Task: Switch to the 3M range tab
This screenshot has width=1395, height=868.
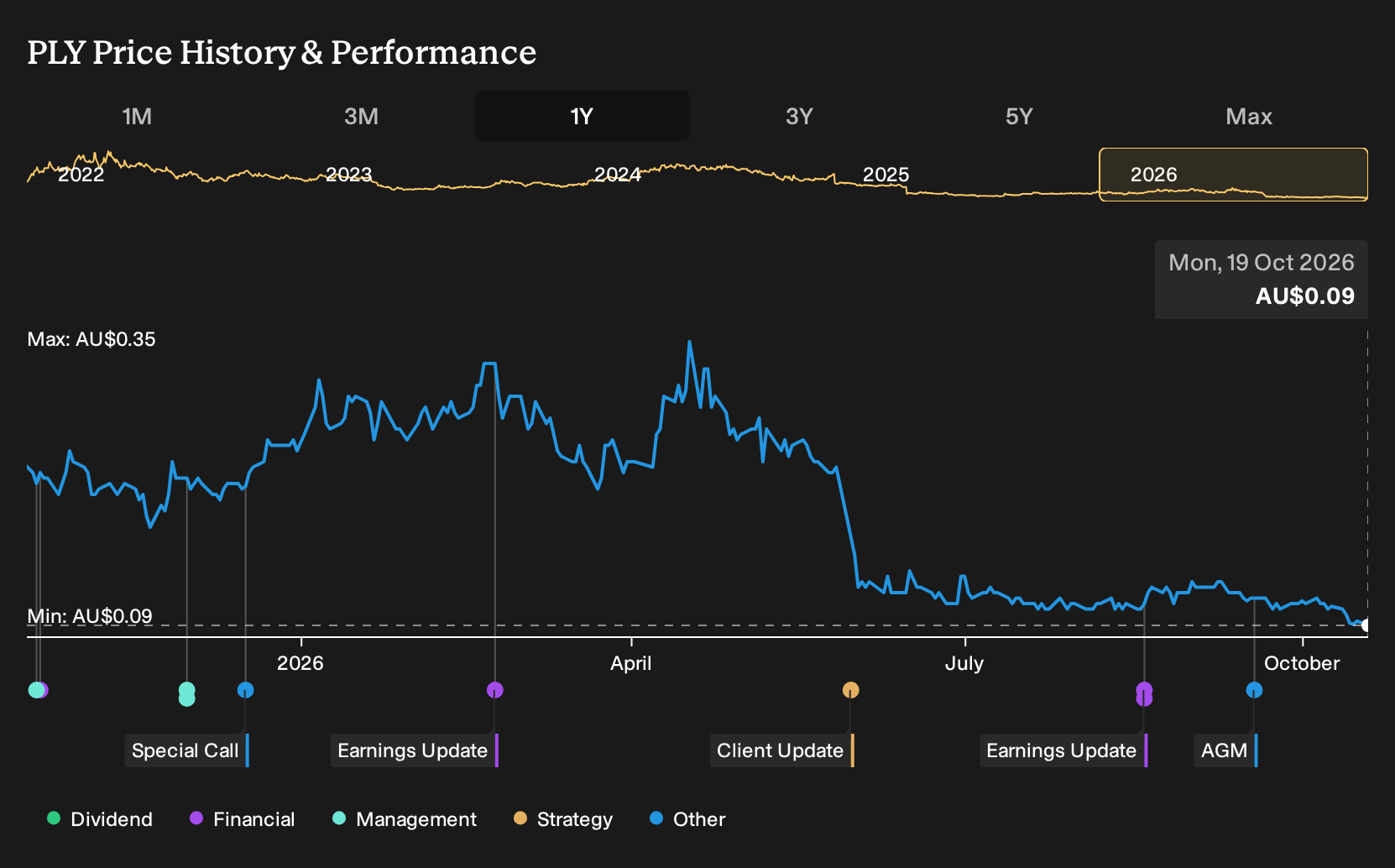Action: (x=361, y=116)
